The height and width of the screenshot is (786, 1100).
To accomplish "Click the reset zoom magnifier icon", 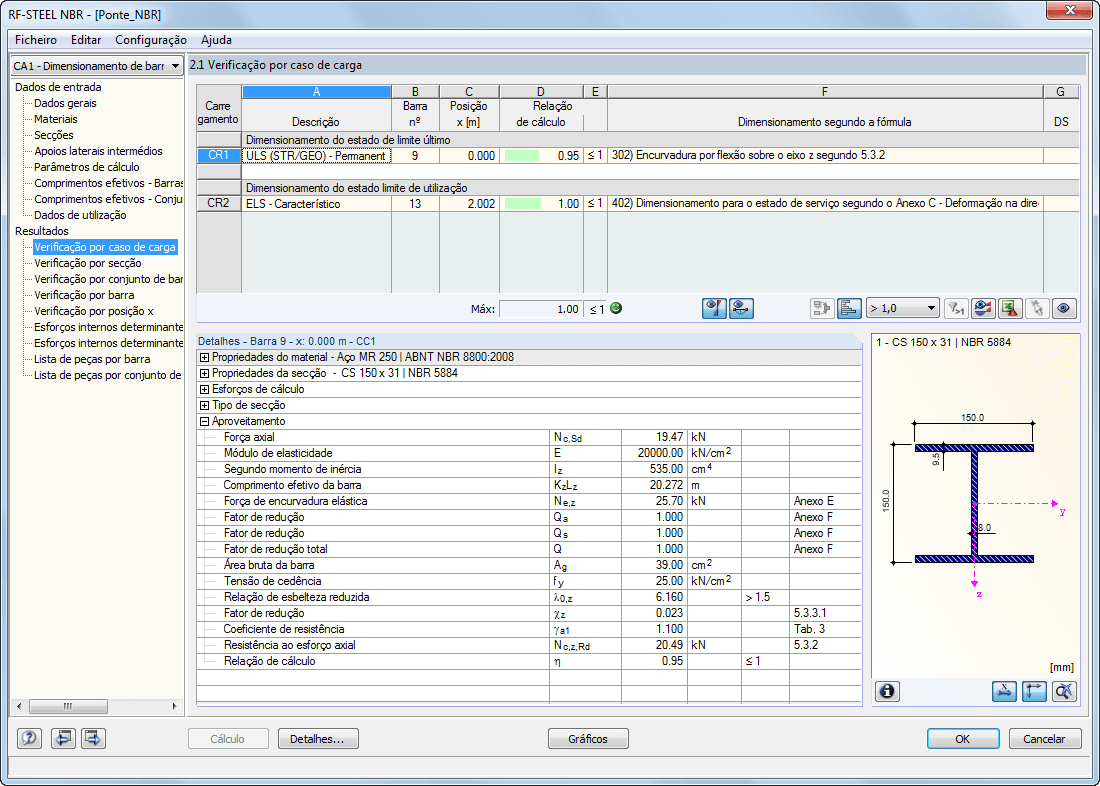I will click(1064, 691).
